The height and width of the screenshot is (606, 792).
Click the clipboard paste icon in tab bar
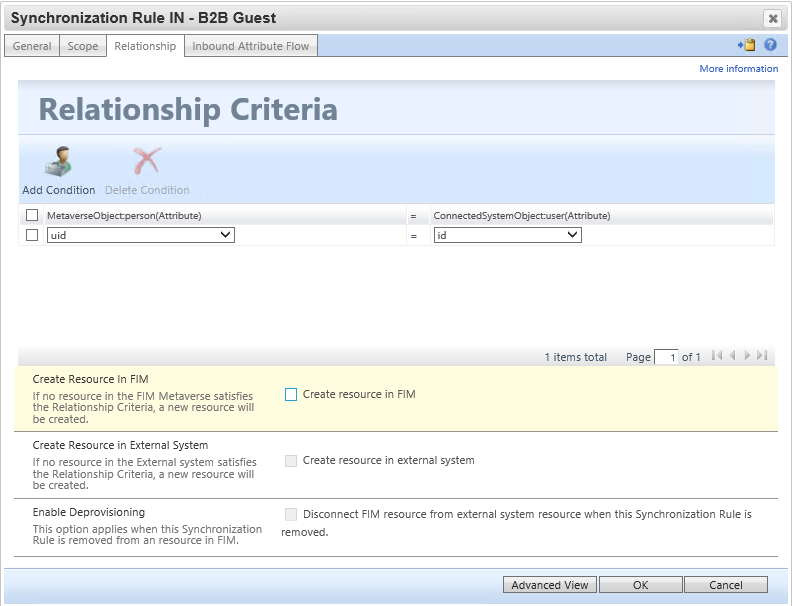click(747, 45)
